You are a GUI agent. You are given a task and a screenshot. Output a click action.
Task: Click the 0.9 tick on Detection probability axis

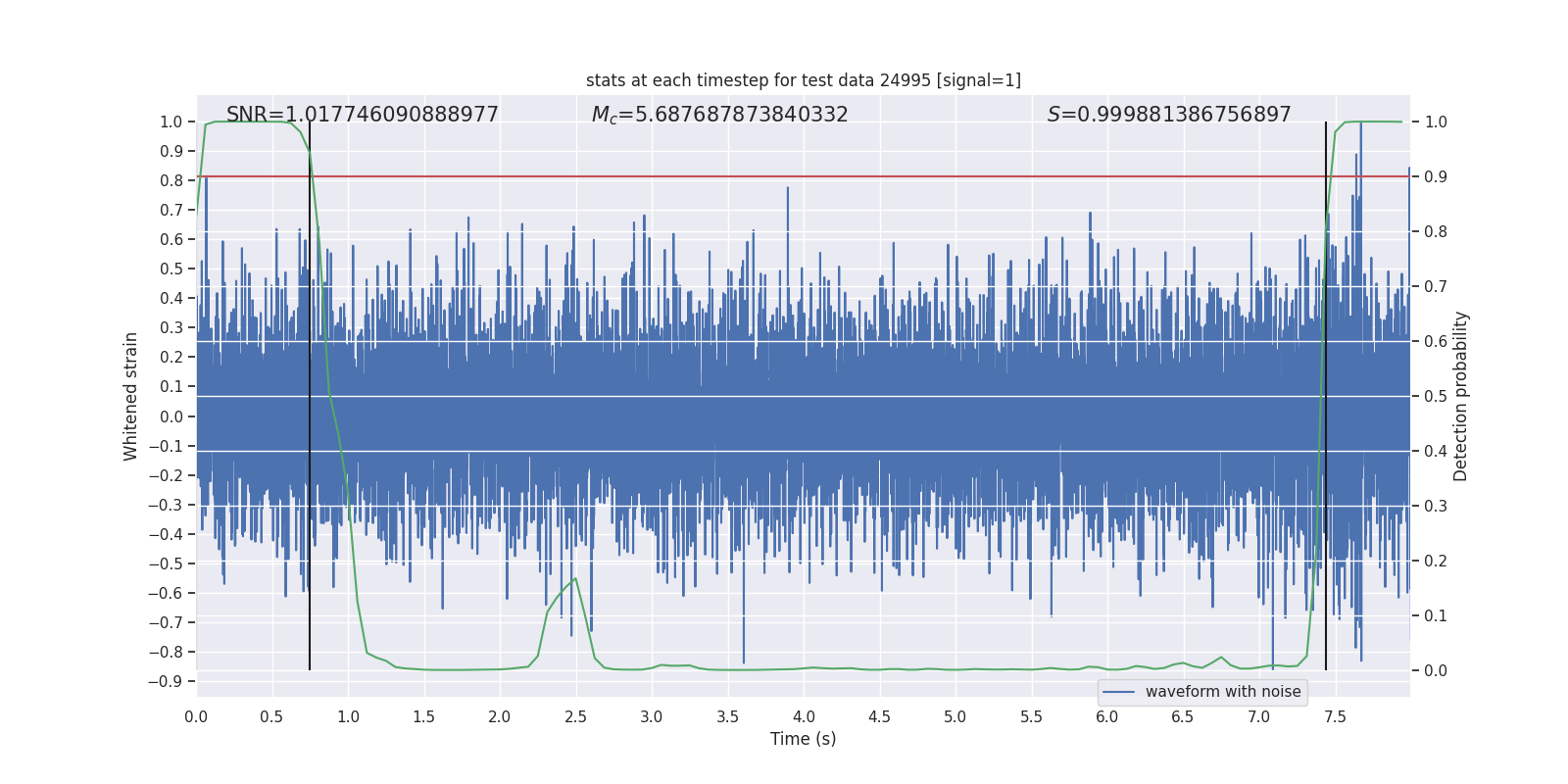tap(1436, 177)
